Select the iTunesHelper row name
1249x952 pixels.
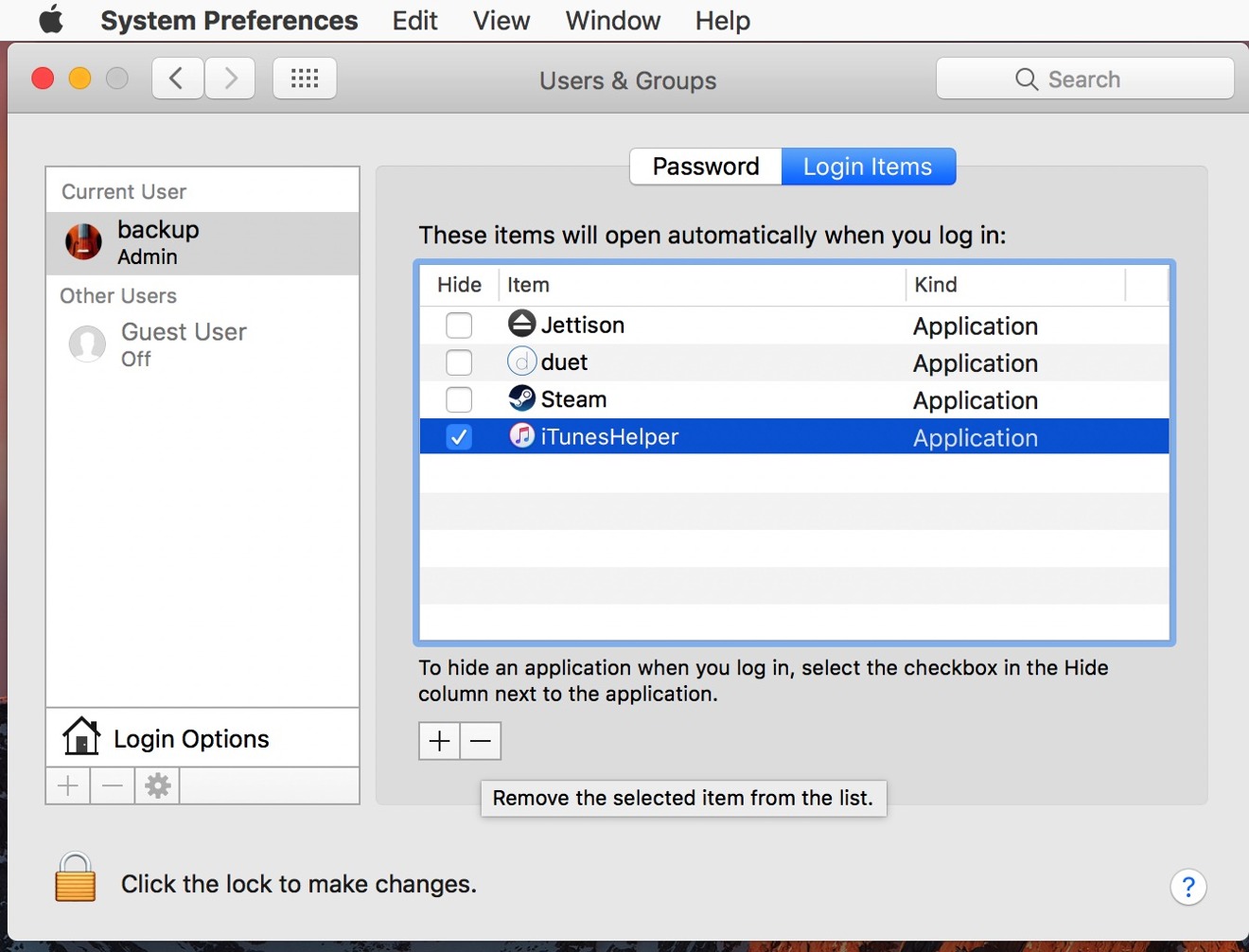[609, 437]
